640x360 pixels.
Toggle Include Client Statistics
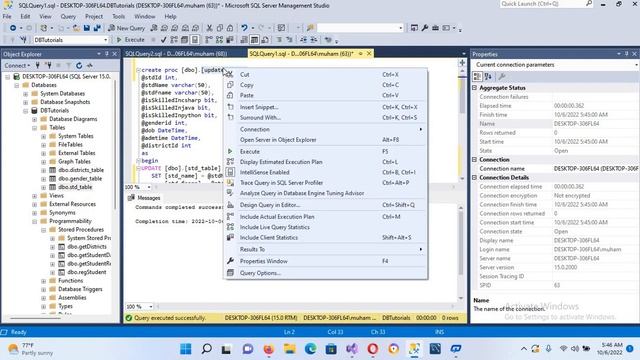(x=325, y=238)
